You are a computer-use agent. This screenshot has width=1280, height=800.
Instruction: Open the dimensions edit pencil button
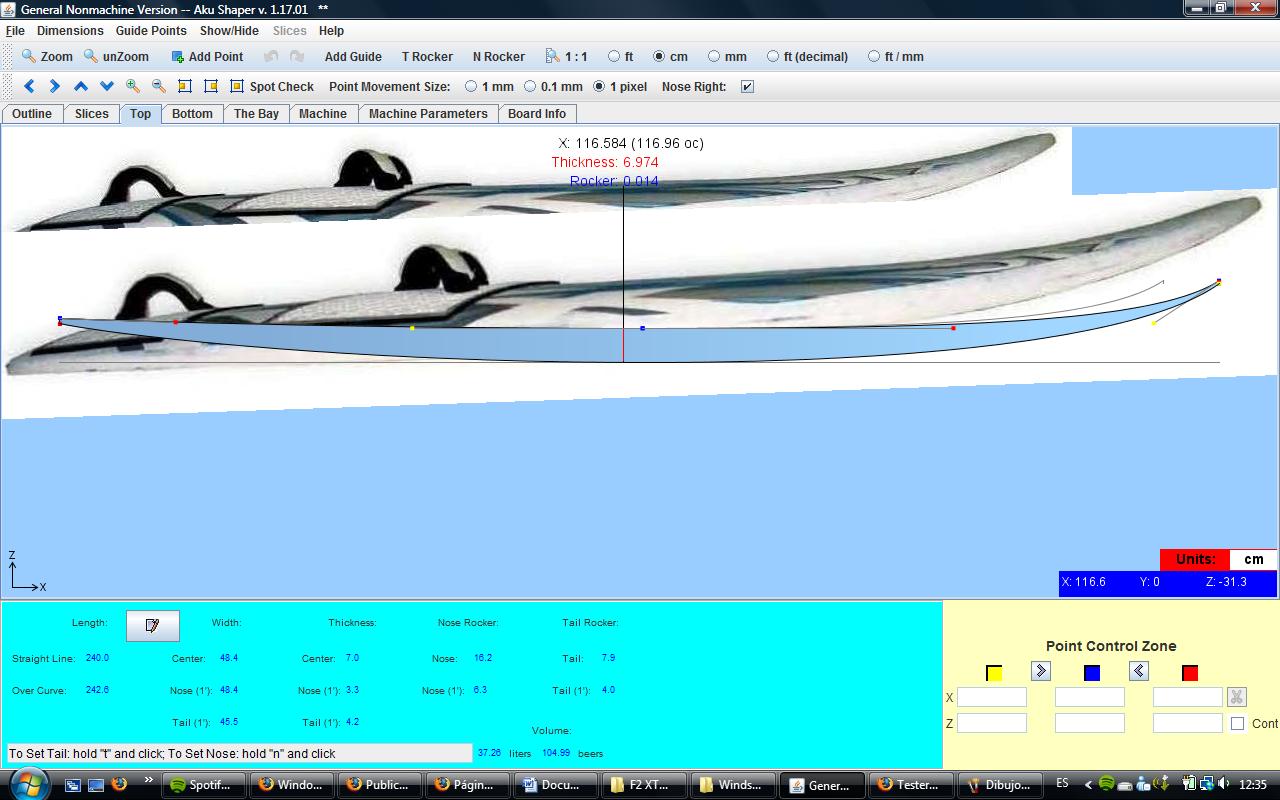tap(152, 625)
